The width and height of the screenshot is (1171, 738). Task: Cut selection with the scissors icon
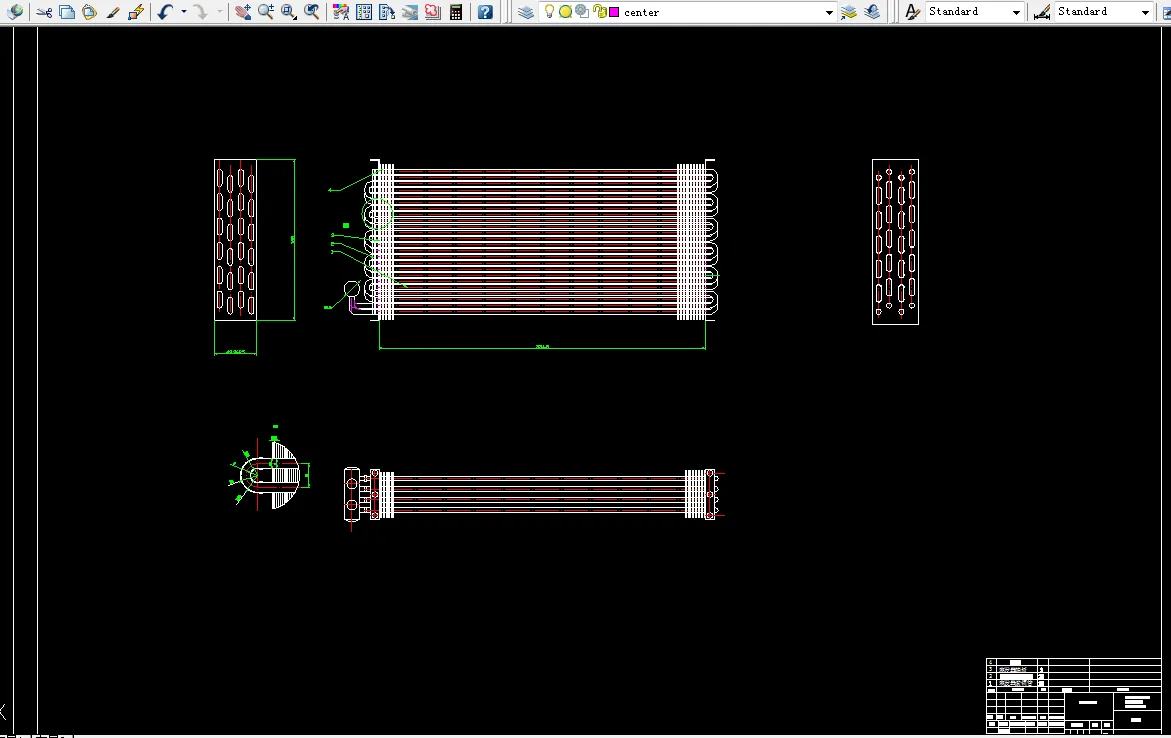point(44,12)
